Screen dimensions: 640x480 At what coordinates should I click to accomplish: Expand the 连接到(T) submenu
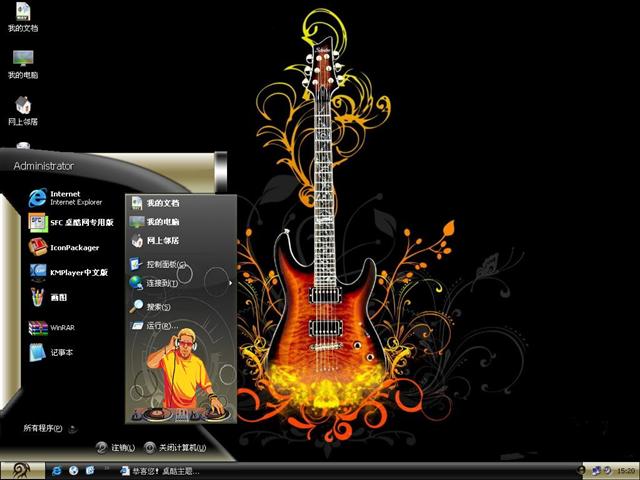click(181, 283)
